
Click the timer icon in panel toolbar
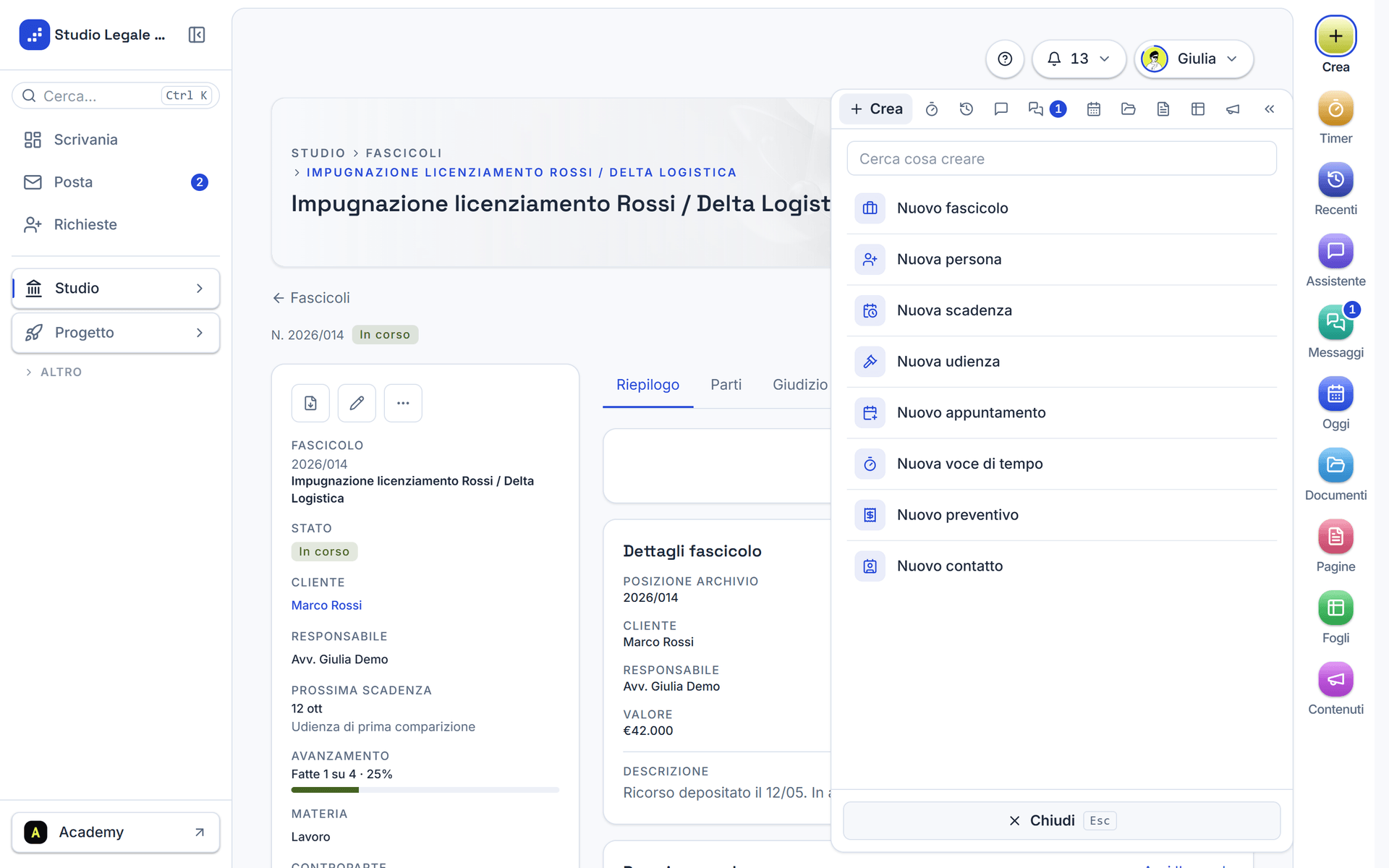[932, 109]
